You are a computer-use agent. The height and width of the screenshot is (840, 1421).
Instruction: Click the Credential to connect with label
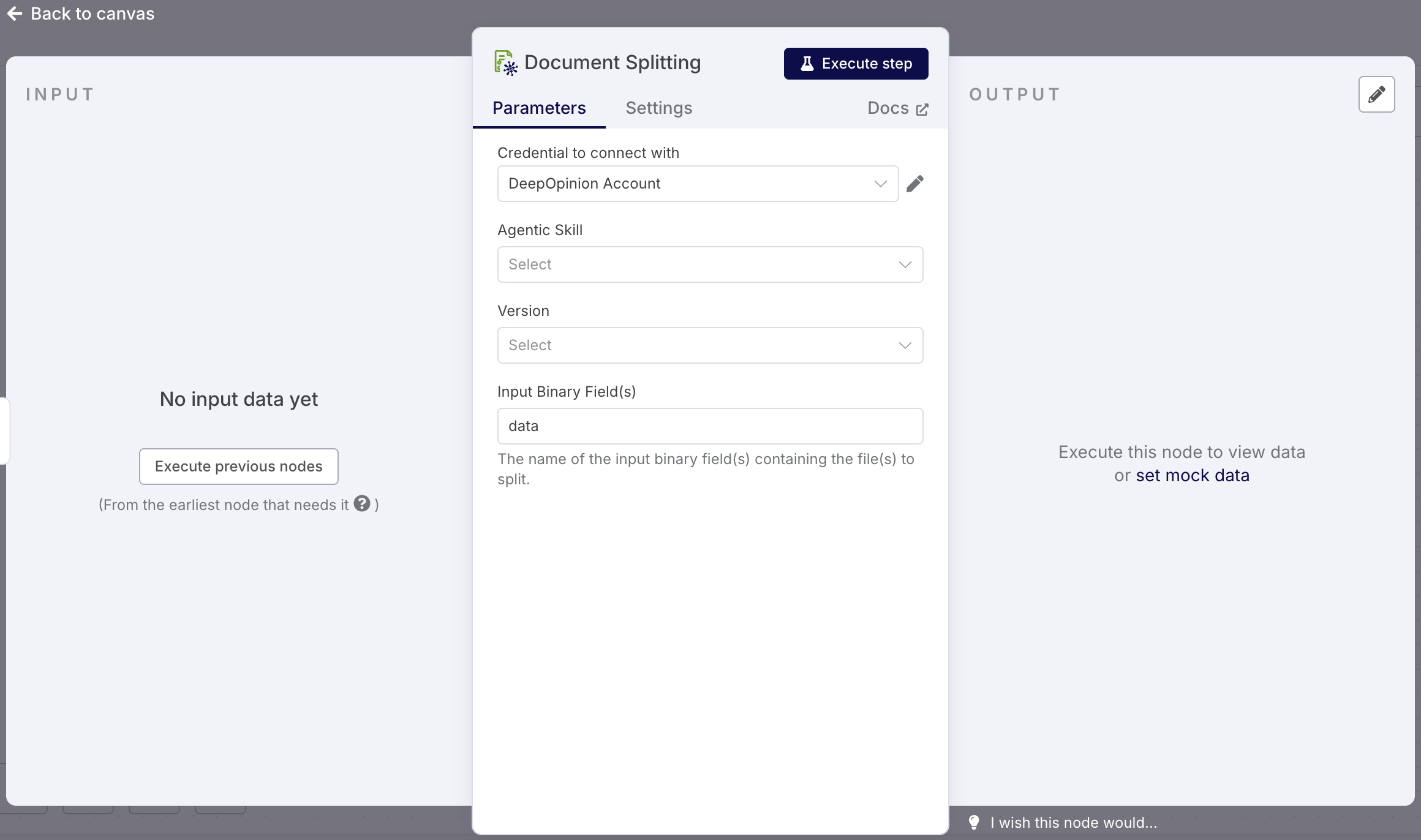(588, 153)
